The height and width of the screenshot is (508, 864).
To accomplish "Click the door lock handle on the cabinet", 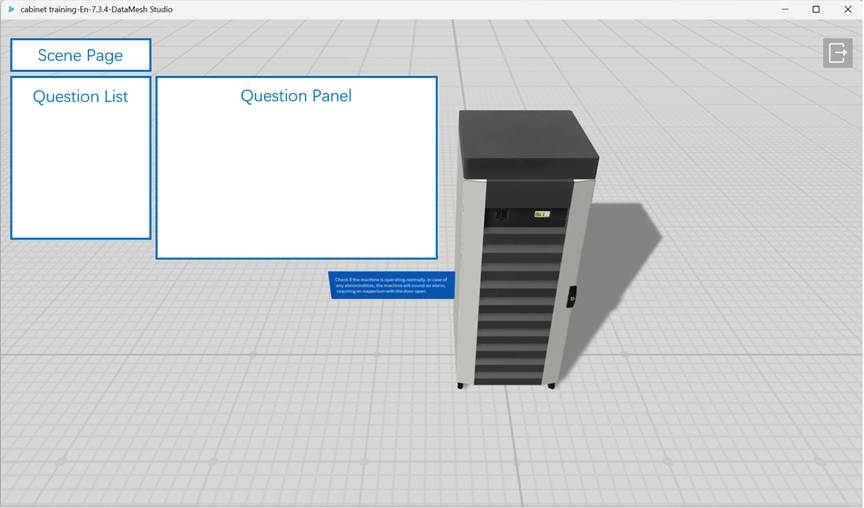I will [572, 296].
